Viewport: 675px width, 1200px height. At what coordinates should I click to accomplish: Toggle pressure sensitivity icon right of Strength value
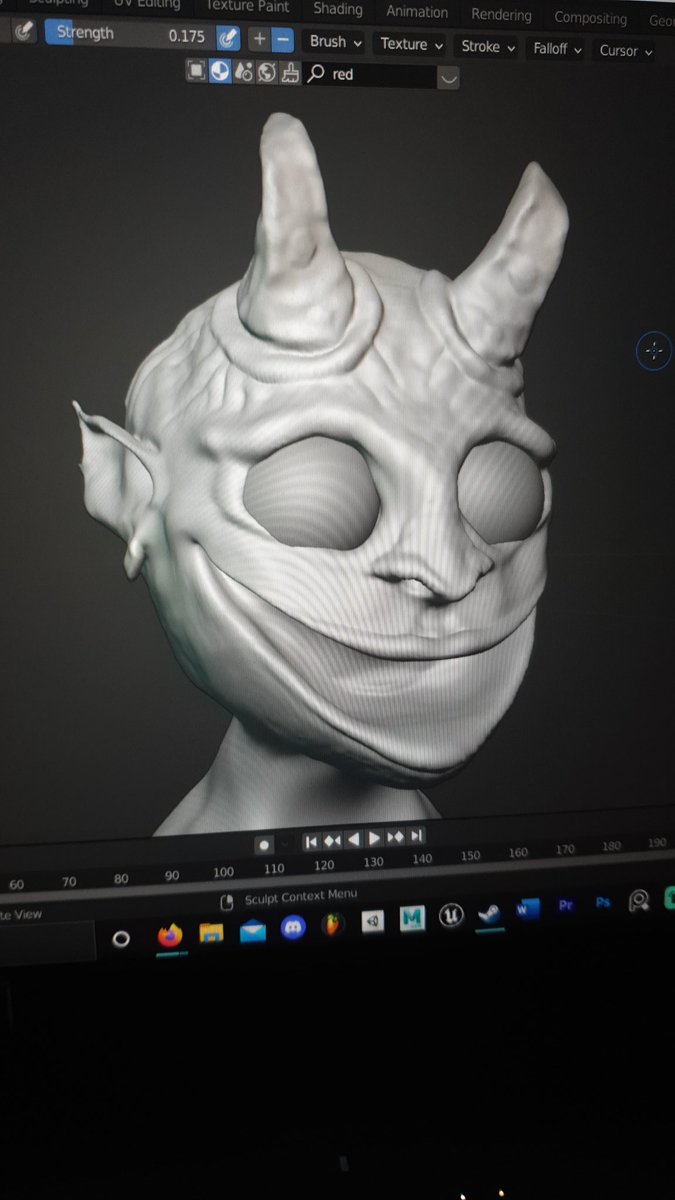(229, 38)
